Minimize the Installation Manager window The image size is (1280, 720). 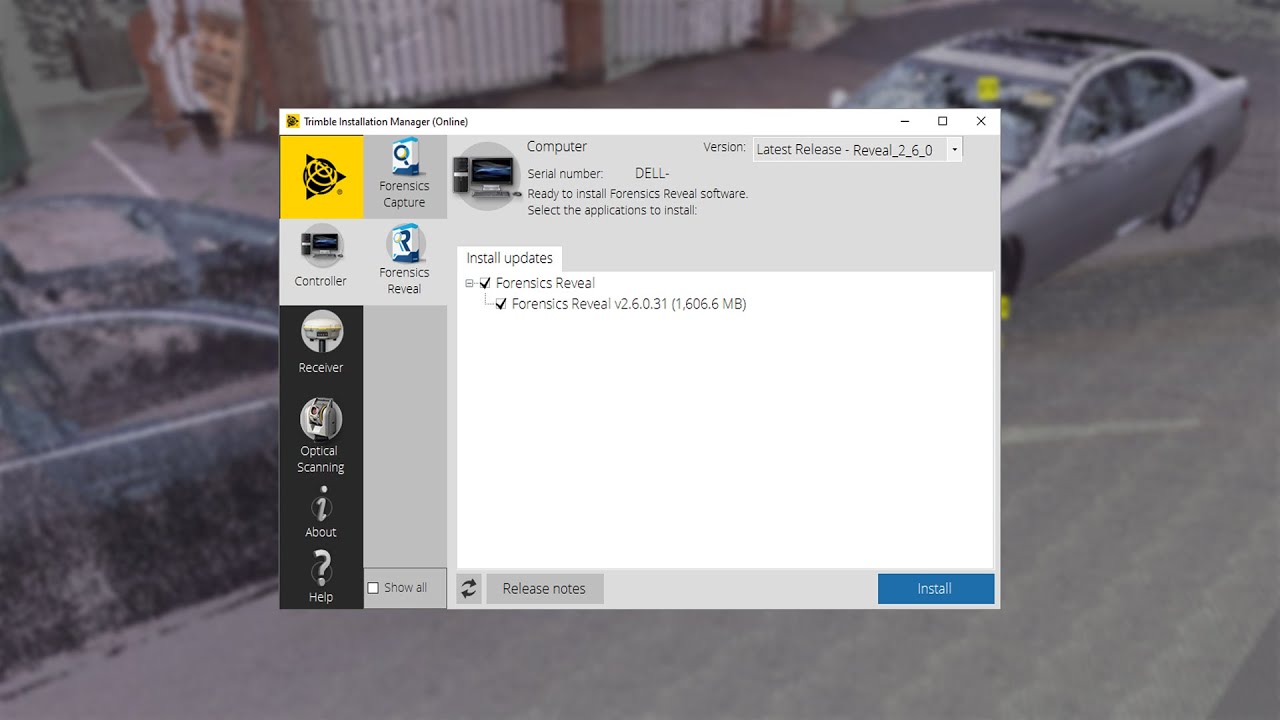904,121
